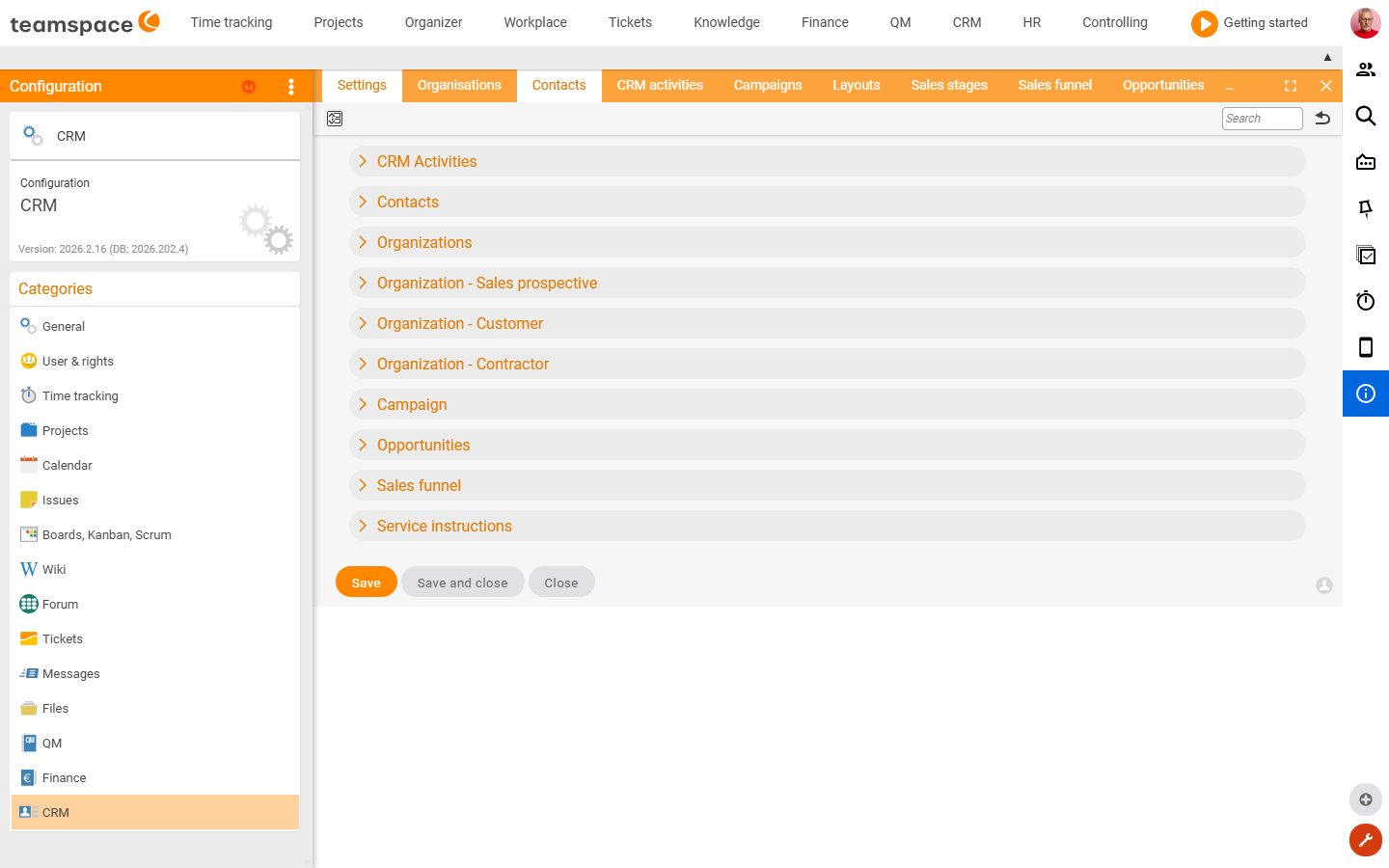Open the Projects top menu
The height and width of the screenshot is (868, 1389).
339,22
